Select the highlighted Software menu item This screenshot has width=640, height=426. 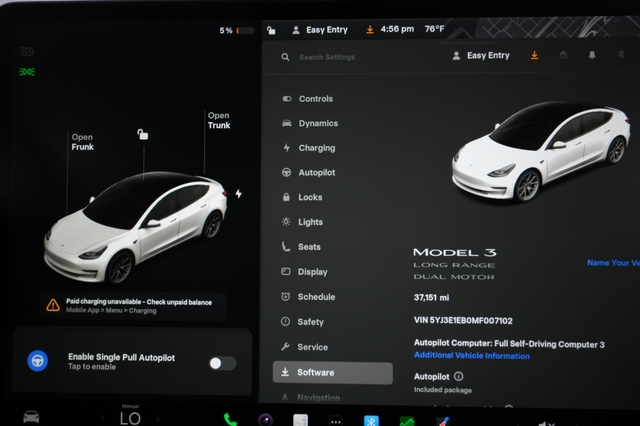[333, 373]
